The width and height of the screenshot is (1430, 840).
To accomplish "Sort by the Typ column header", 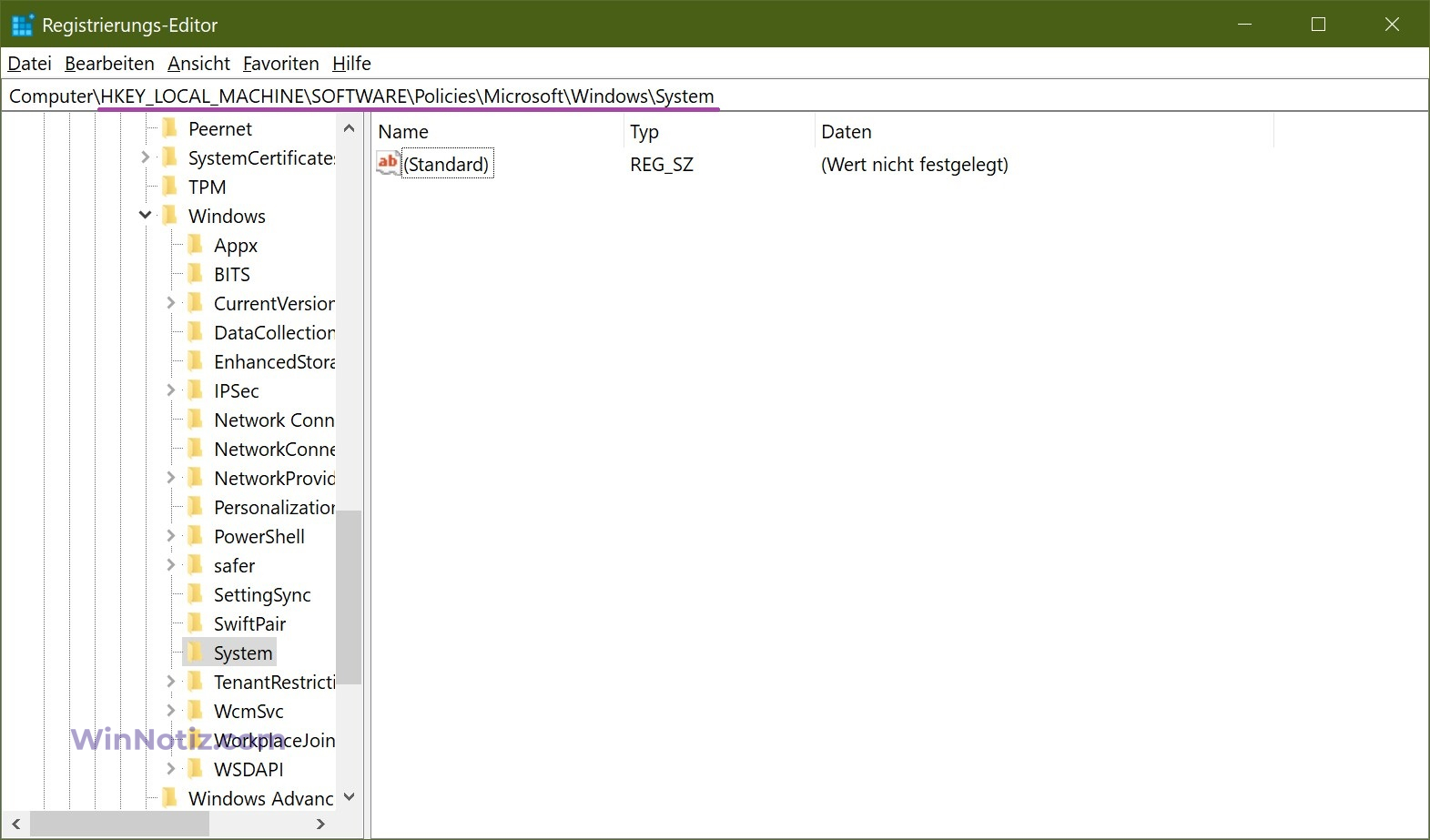I will [x=720, y=132].
